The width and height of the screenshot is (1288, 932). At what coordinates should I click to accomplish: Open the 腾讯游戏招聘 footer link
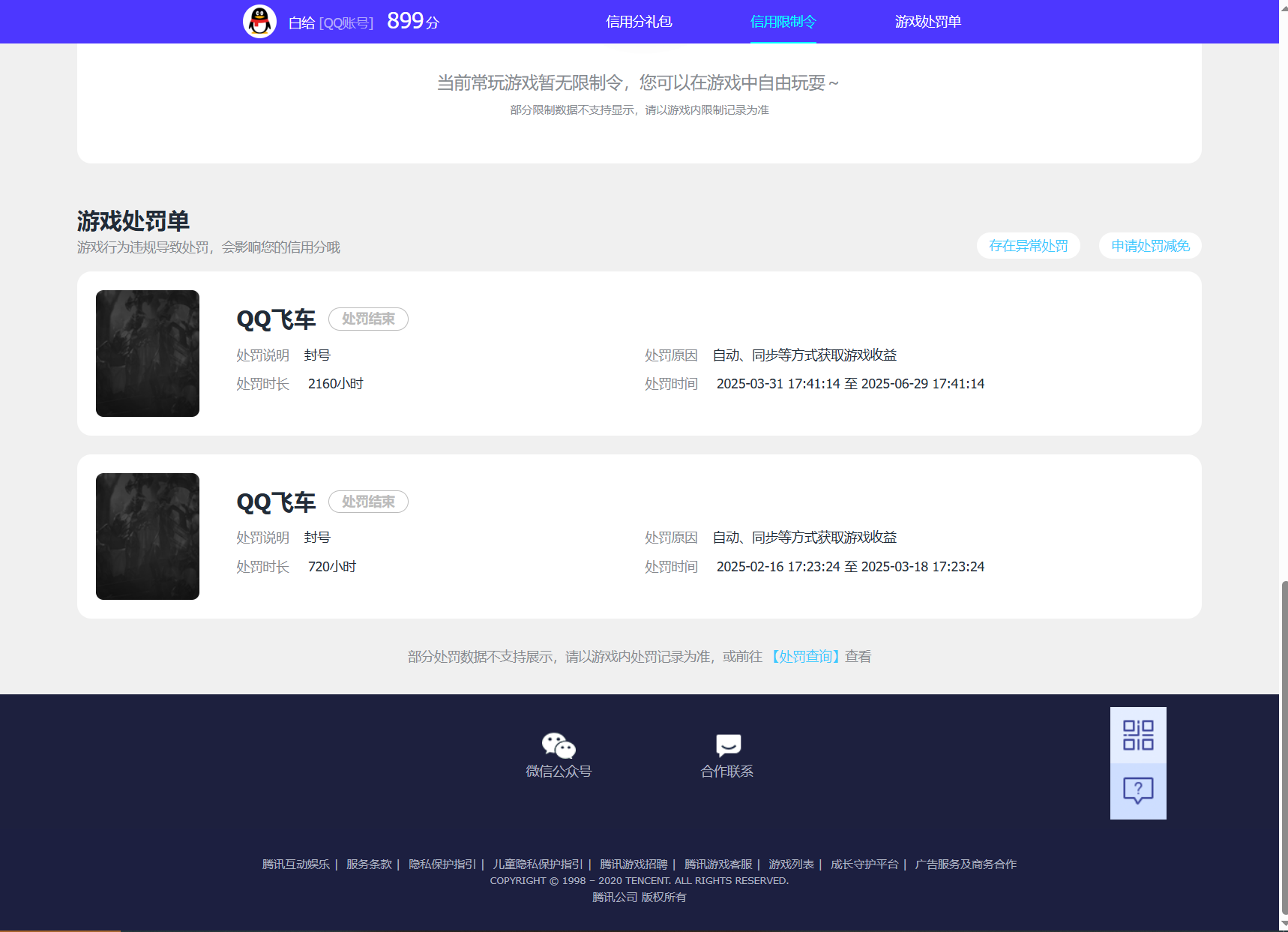click(634, 865)
